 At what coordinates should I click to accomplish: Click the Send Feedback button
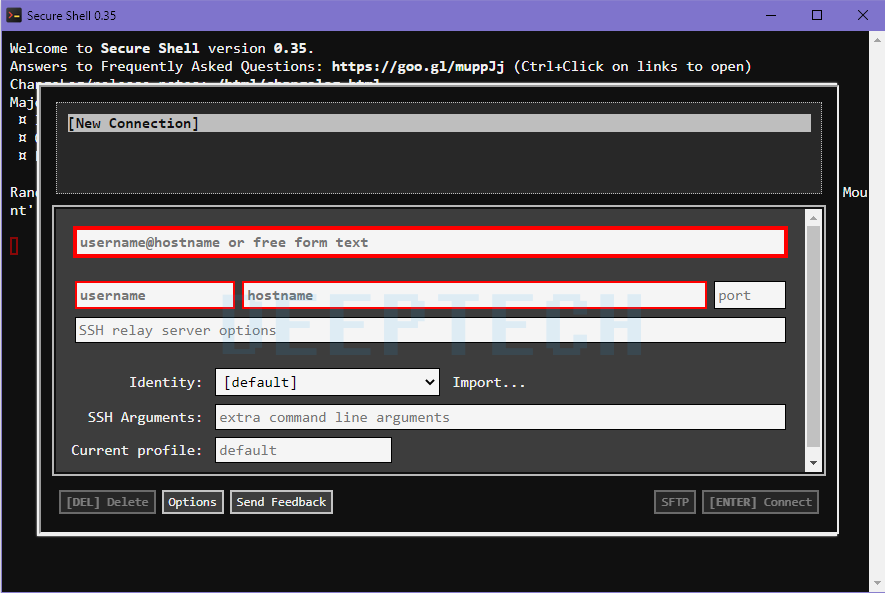(x=281, y=502)
